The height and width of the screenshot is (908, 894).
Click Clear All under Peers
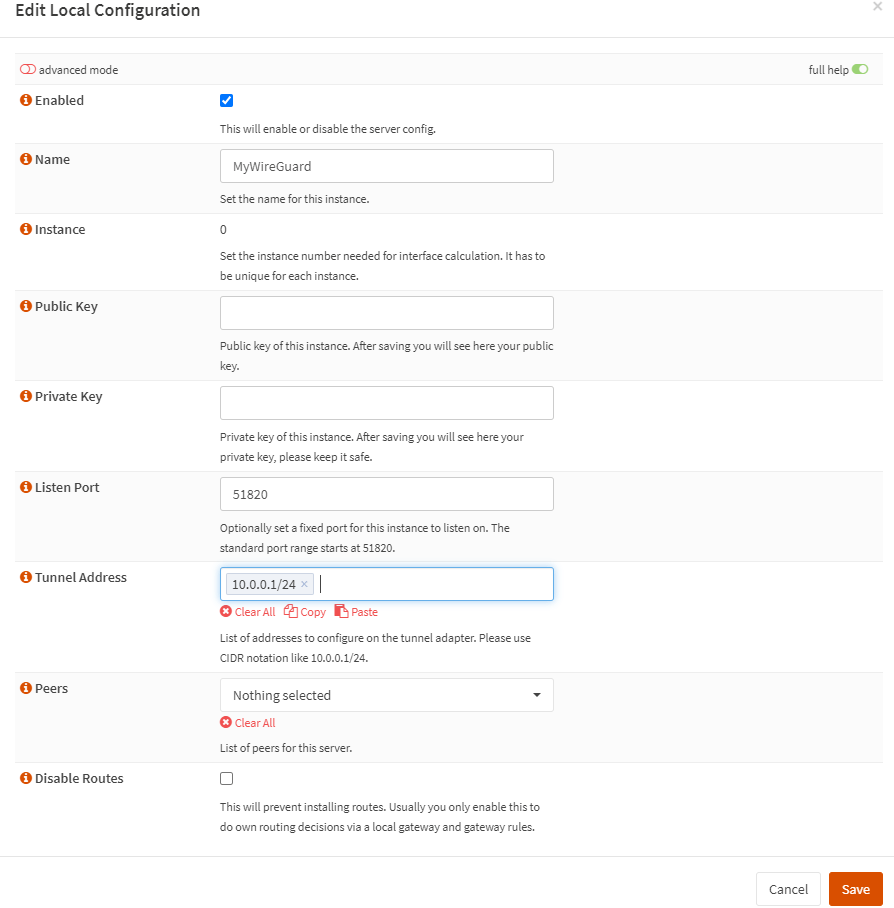(x=247, y=723)
